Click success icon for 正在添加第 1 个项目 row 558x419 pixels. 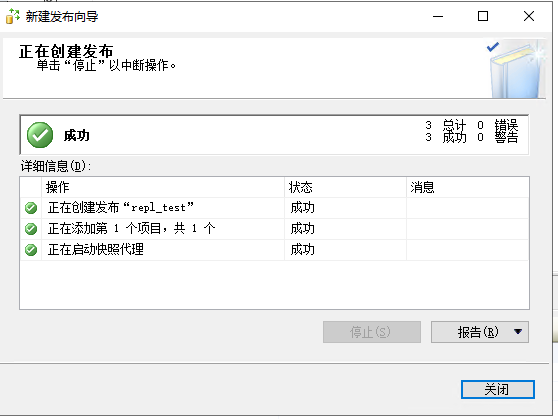point(31,229)
